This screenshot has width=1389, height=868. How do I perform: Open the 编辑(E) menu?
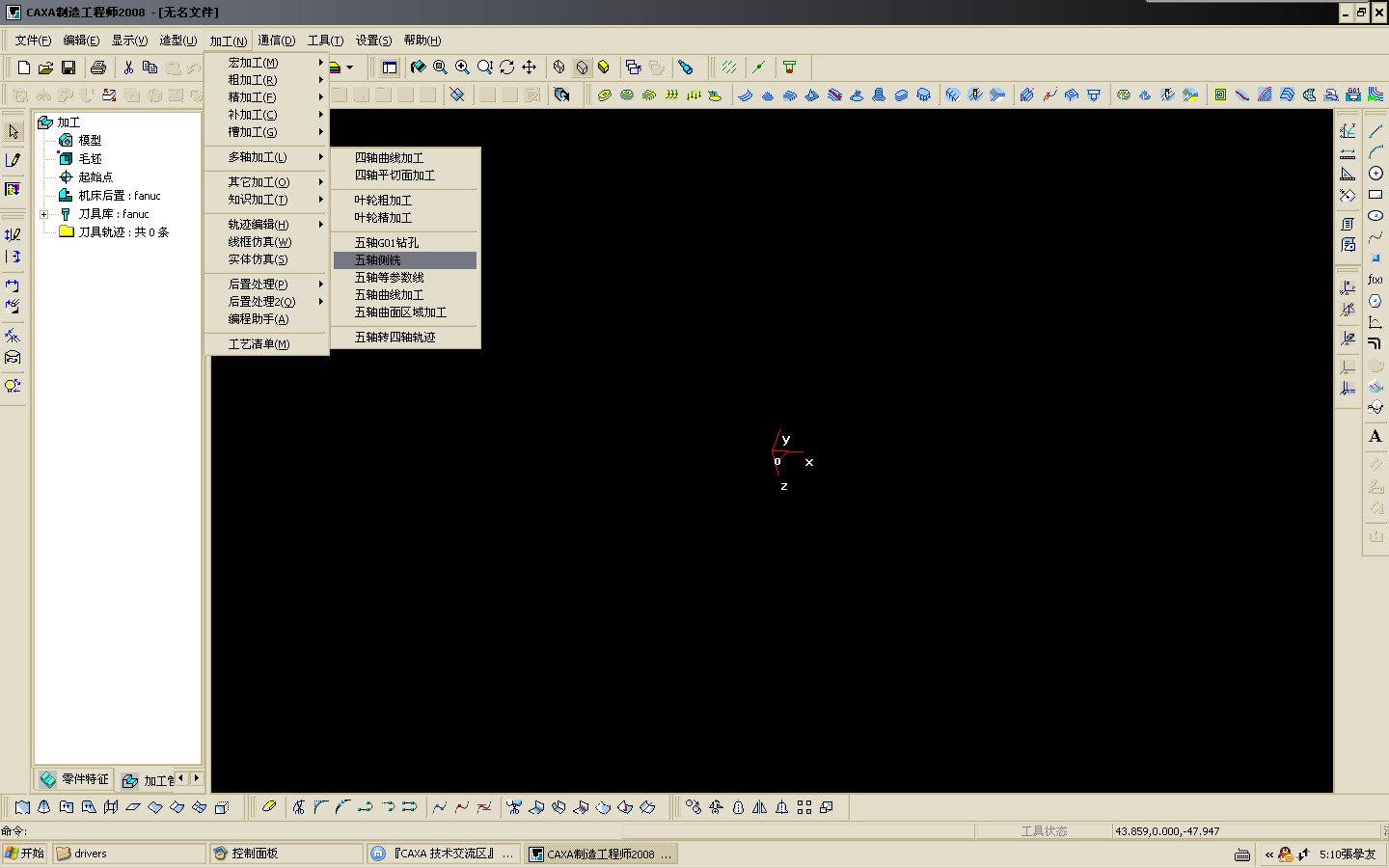tap(81, 41)
